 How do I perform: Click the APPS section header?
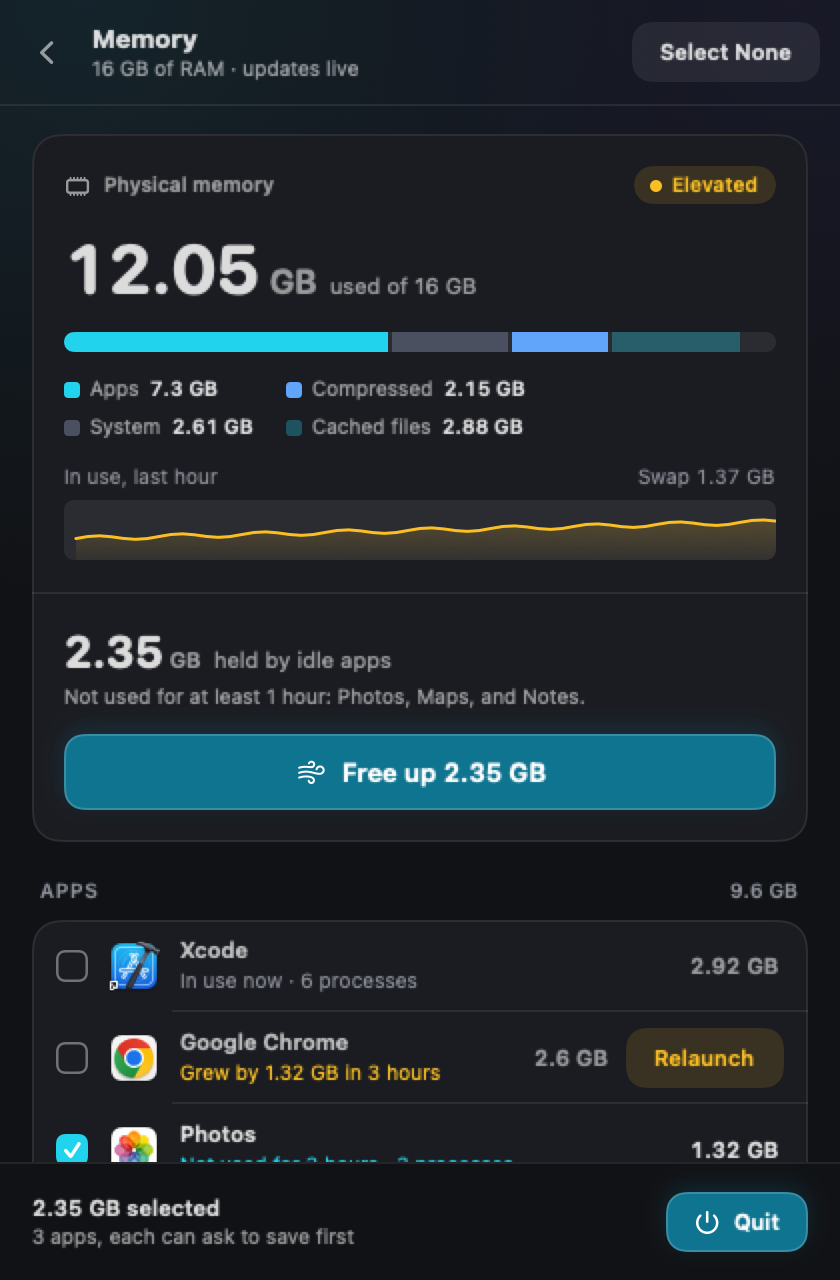(69, 891)
